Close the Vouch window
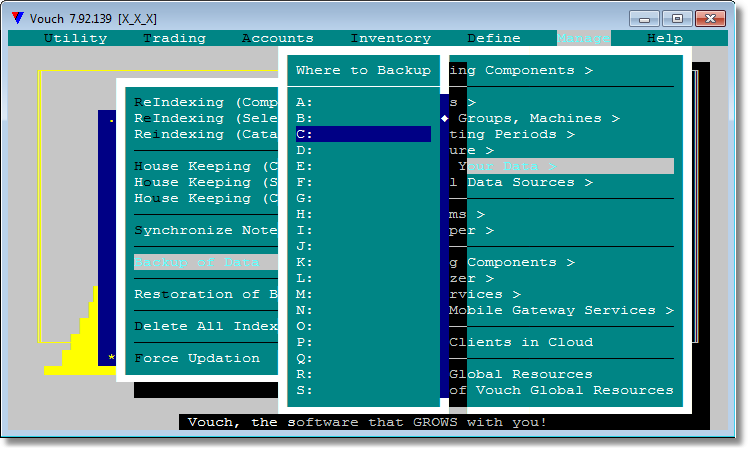Viewport: 748px width, 450px height. coord(710,19)
